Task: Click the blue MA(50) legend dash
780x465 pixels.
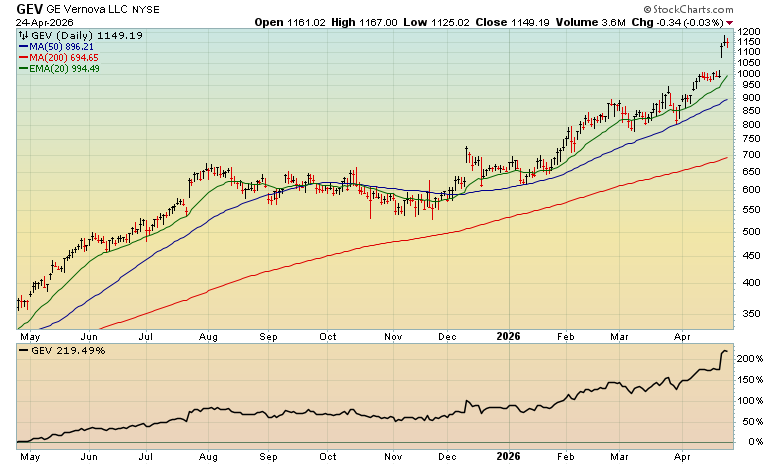Action: click(x=24, y=47)
